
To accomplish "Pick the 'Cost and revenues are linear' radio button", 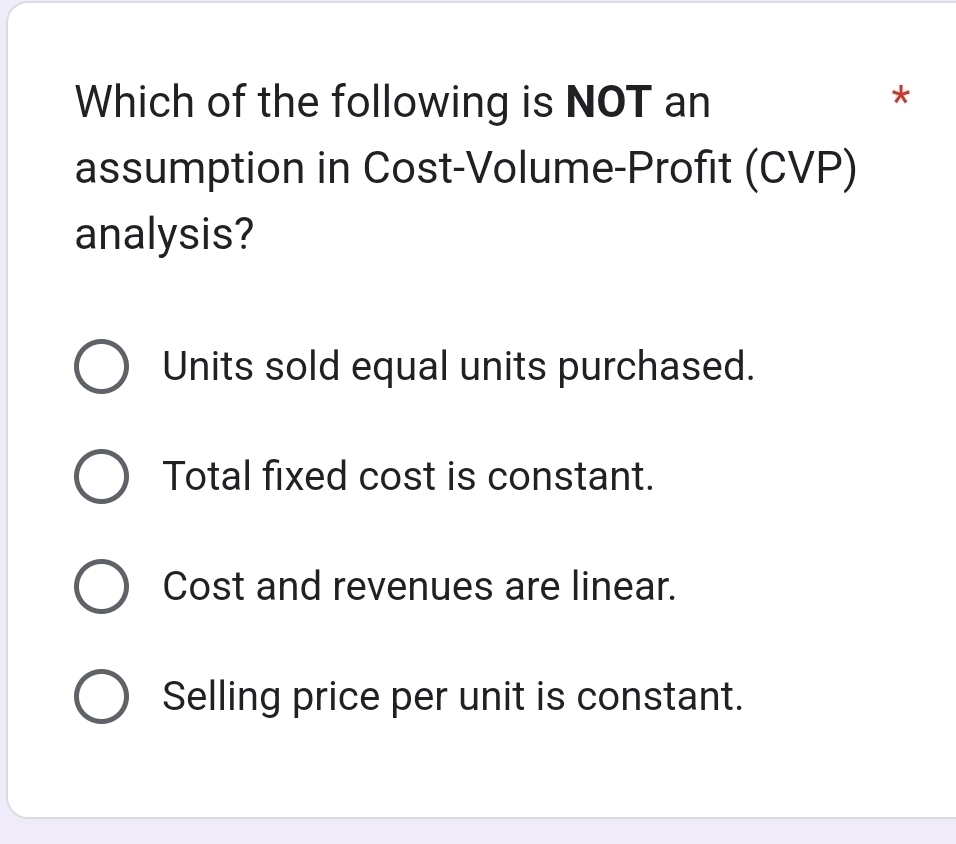I will tap(100, 587).
